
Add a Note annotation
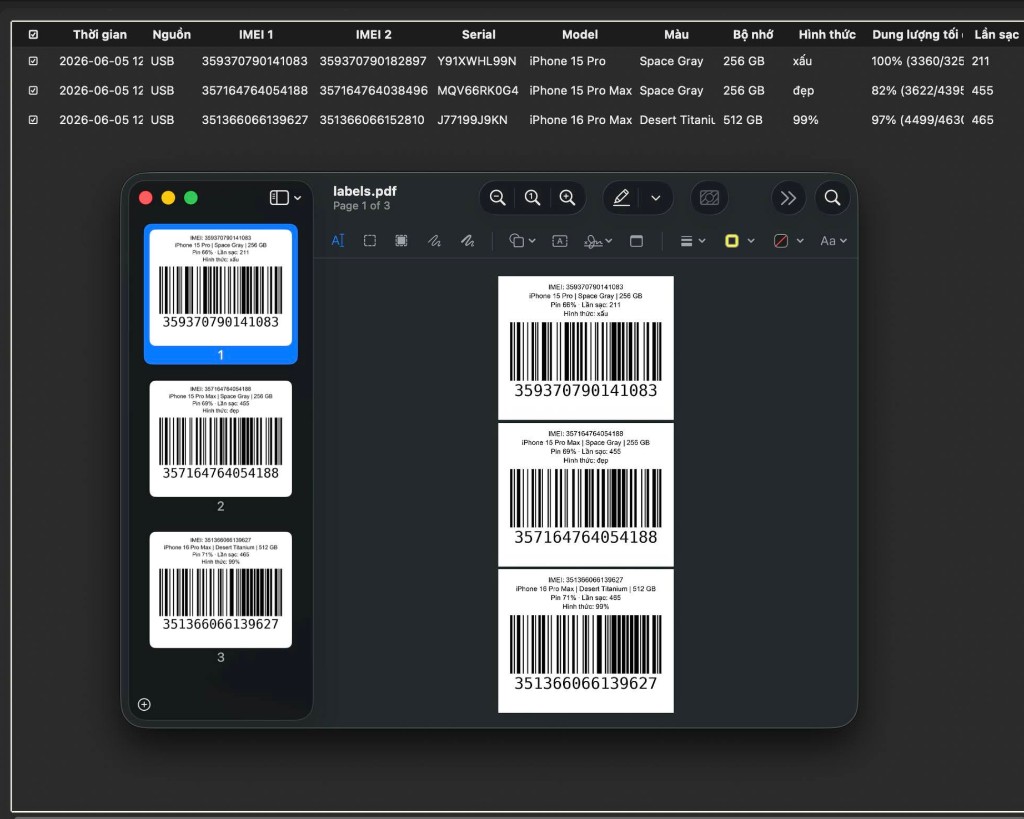pos(636,241)
